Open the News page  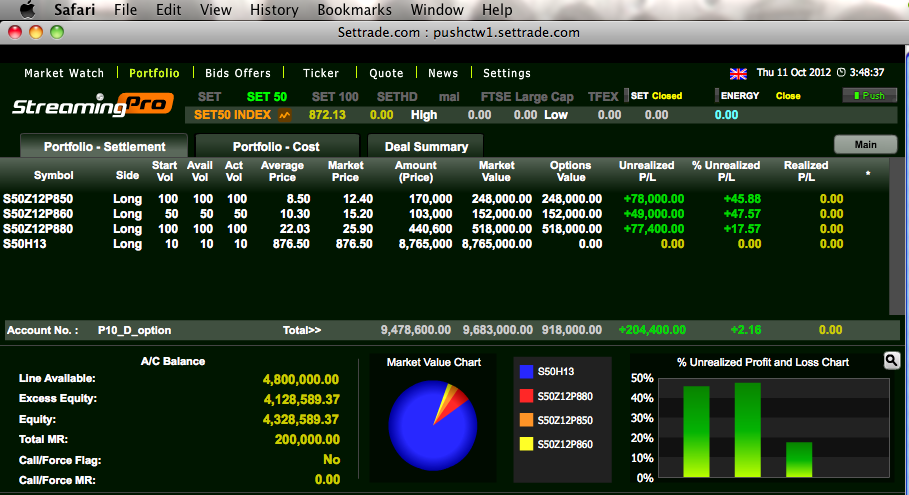(443, 73)
